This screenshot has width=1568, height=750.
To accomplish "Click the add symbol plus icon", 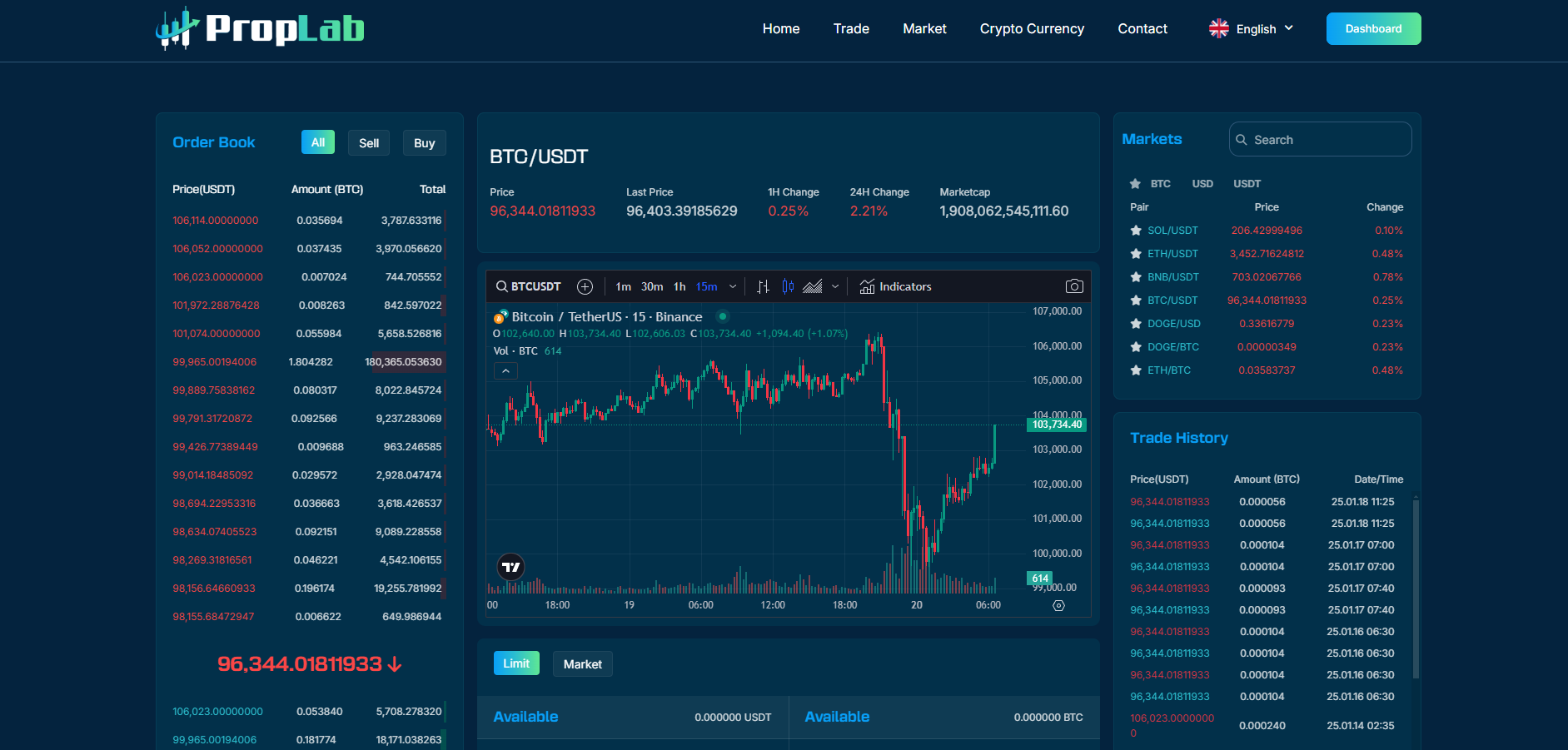I will [585, 286].
